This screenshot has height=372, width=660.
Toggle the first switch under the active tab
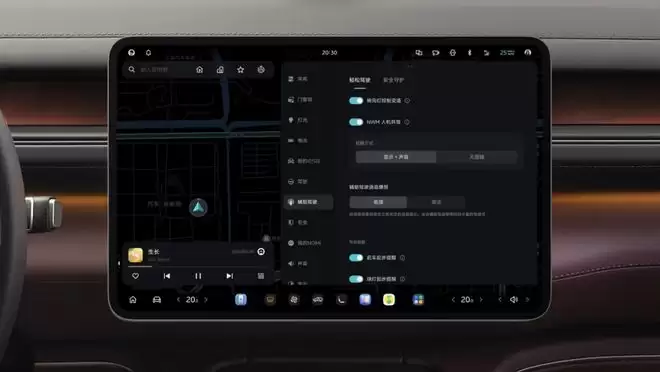coord(356,101)
